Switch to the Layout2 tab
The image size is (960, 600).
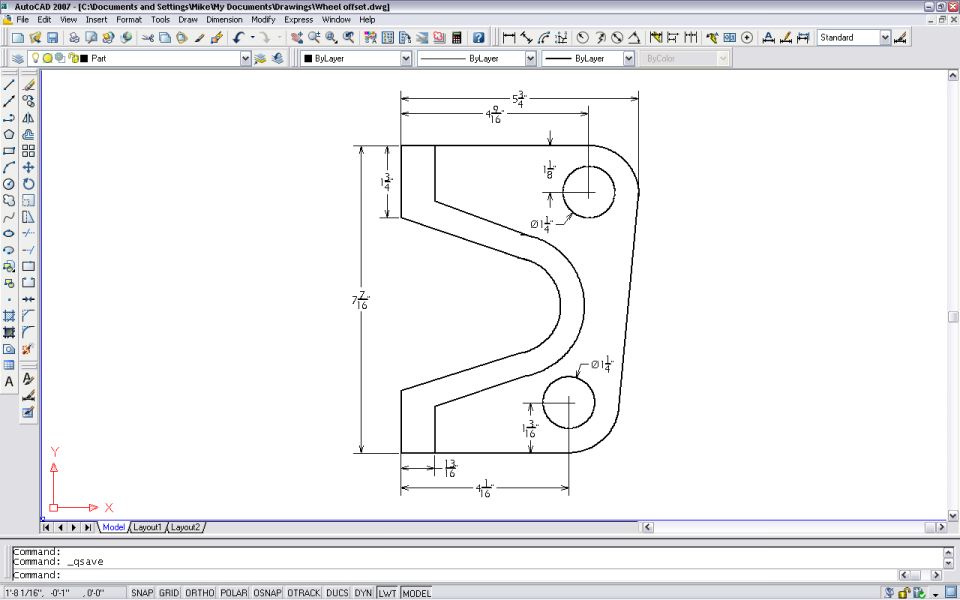(186, 527)
